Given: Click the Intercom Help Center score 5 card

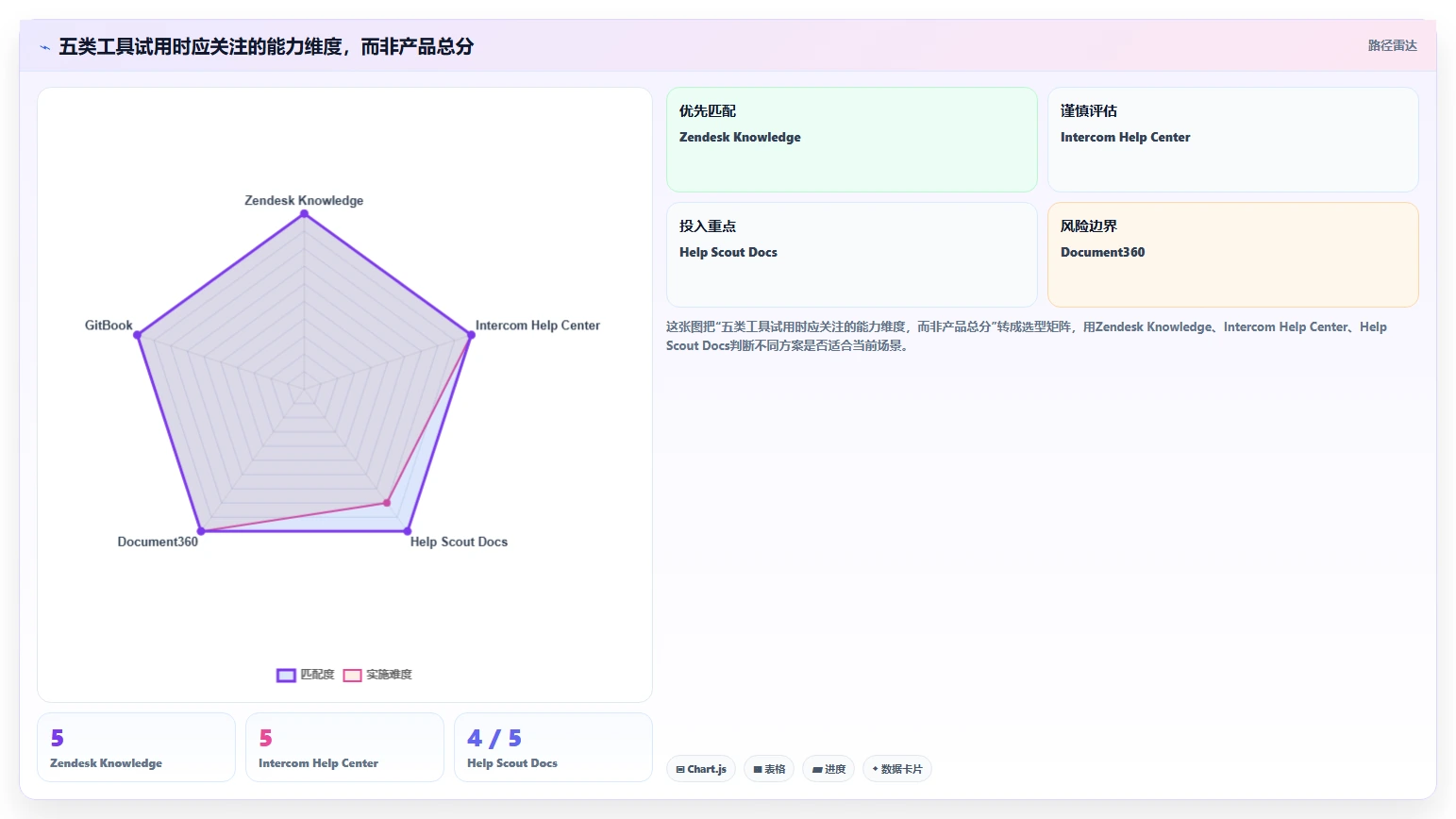Looking at the screenshot, I should (x=344, y=747).
